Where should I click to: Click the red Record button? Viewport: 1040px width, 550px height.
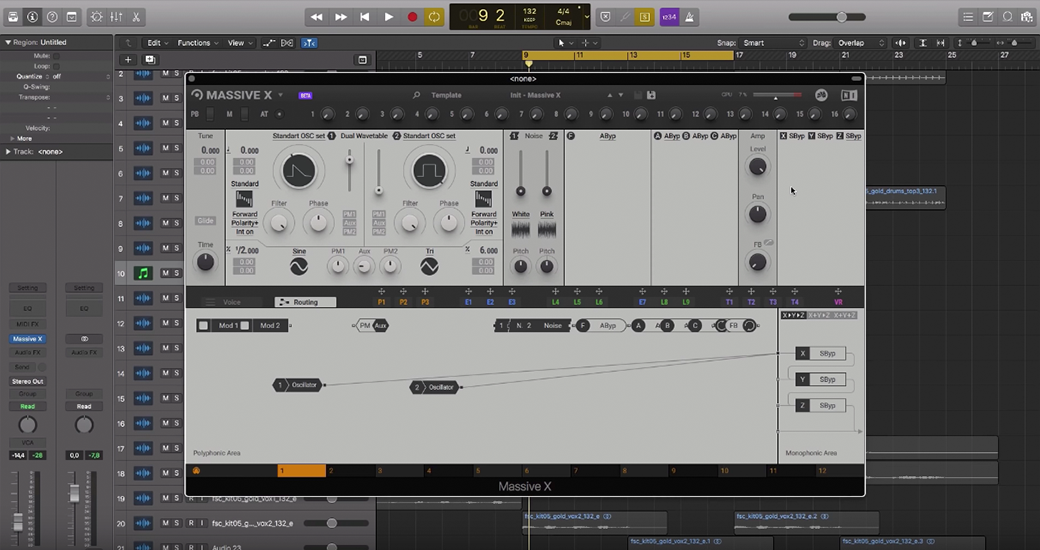[412, 17]
